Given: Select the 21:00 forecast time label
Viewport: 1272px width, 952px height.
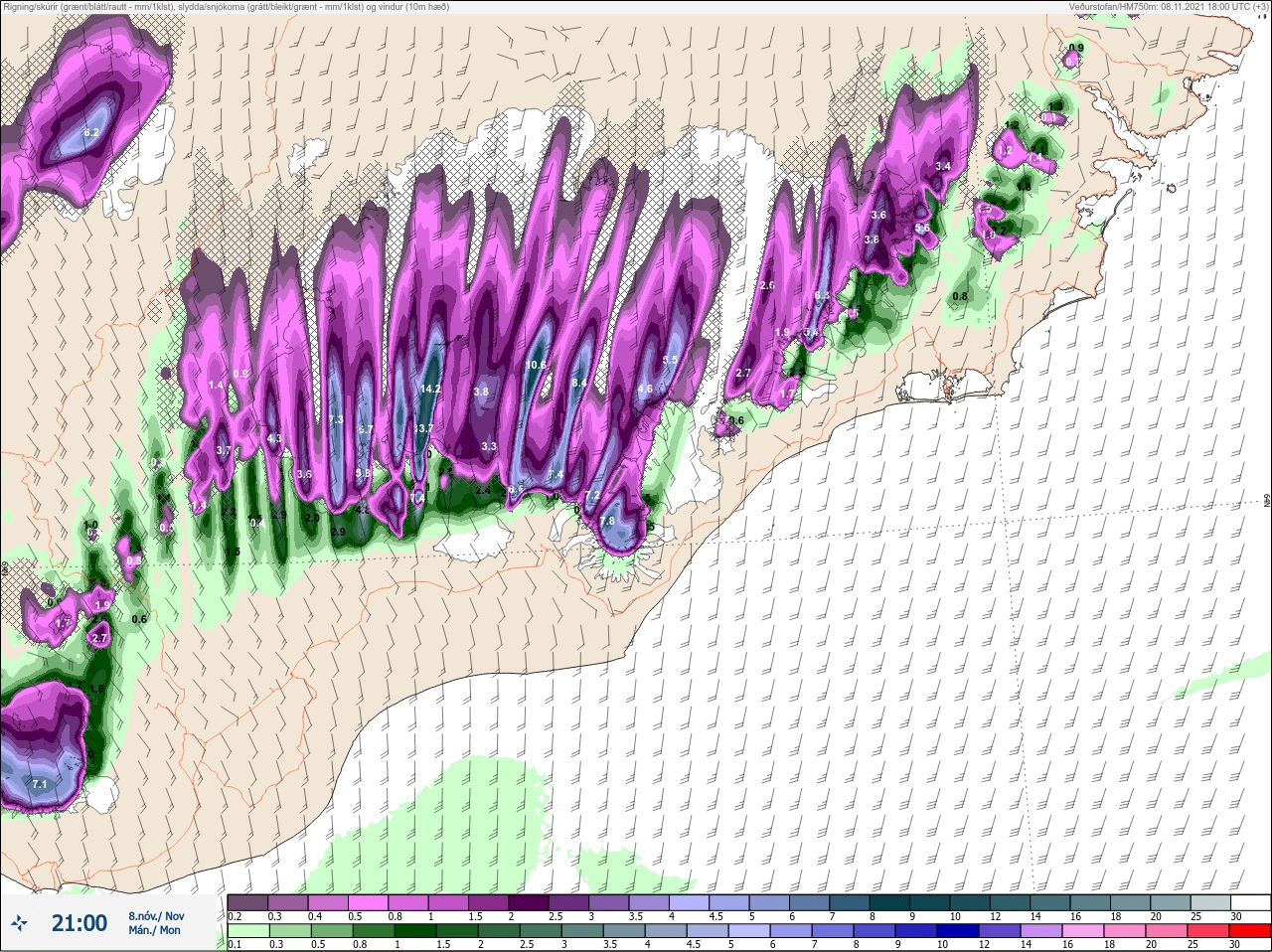Looking at the screenshot, I should pyautogui.click(x=79, y=923).
